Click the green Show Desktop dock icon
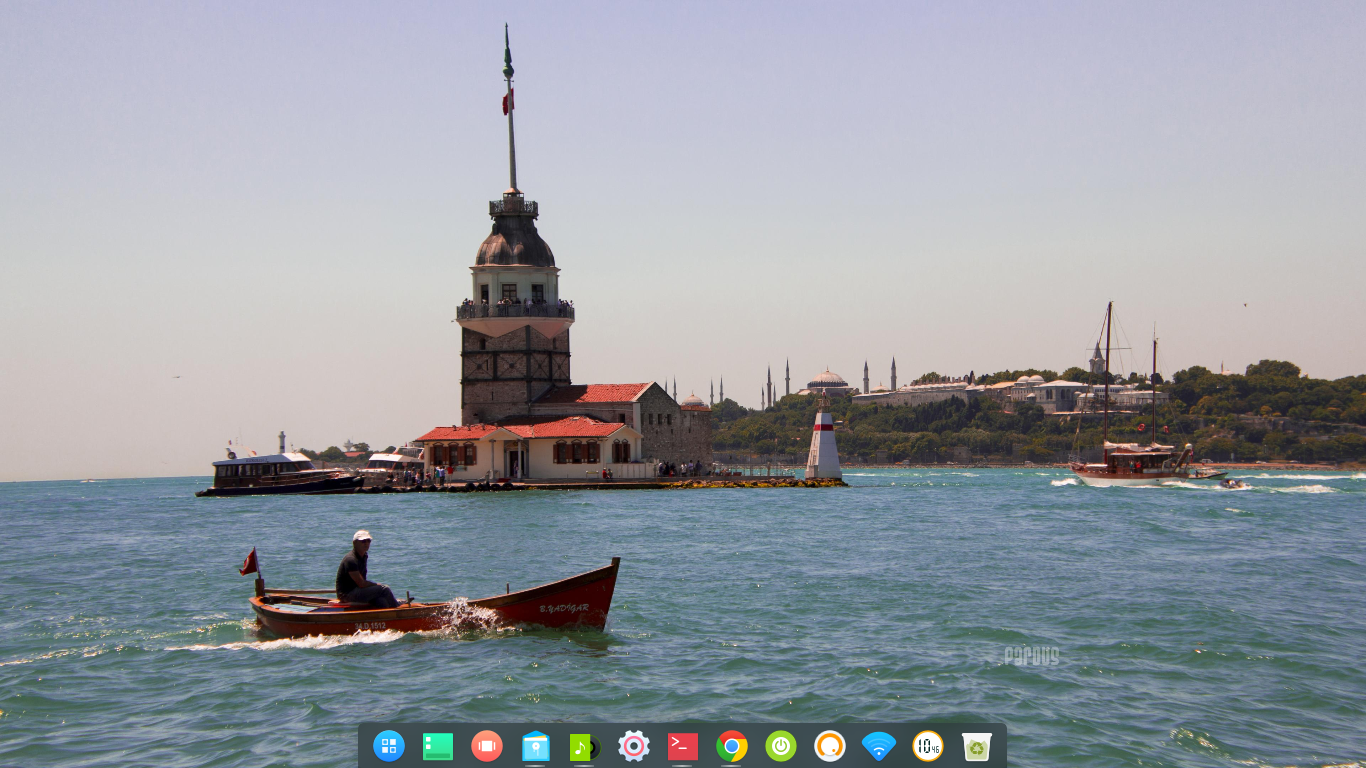 pyautogui.click(x=438, y=746)
